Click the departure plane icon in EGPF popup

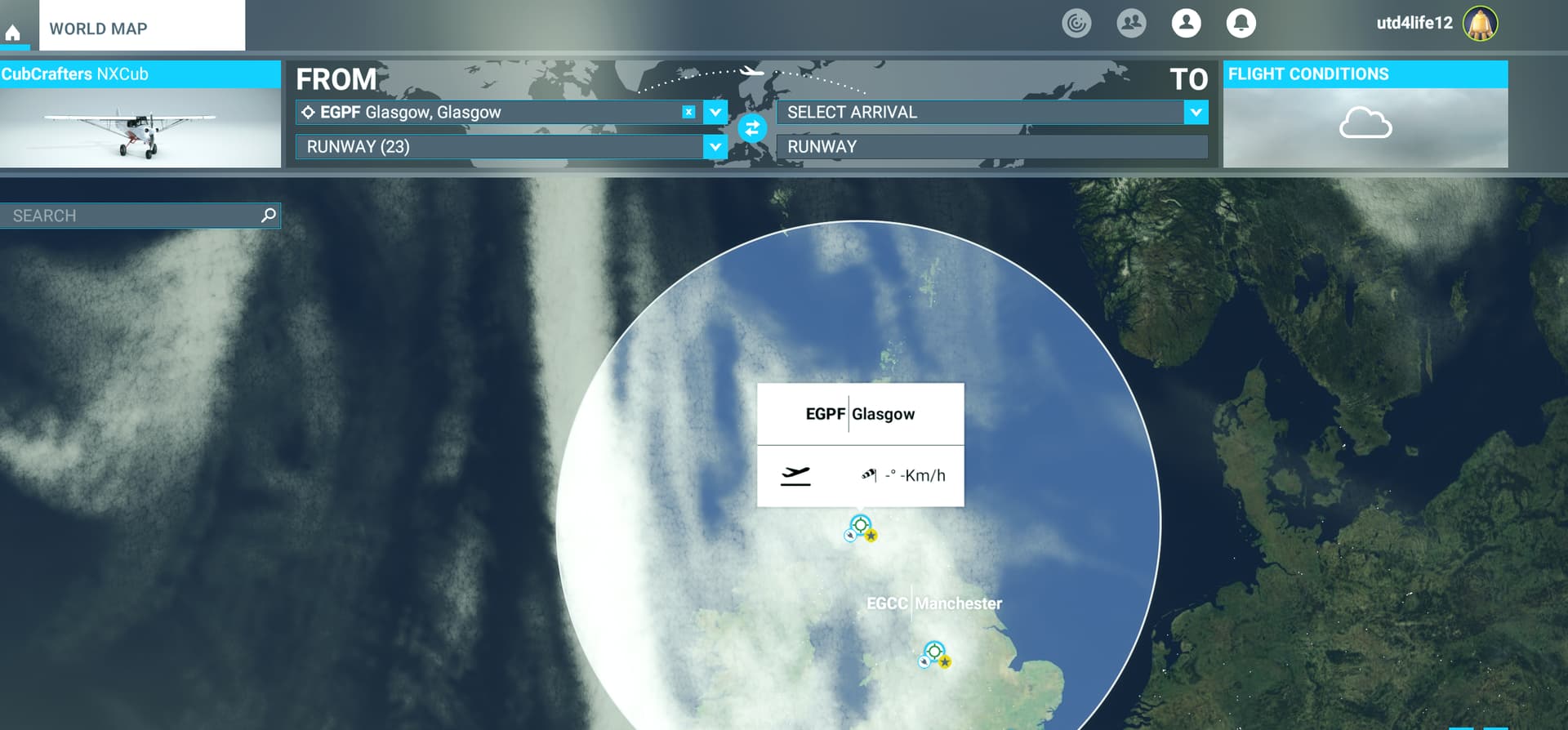[795, 475]
